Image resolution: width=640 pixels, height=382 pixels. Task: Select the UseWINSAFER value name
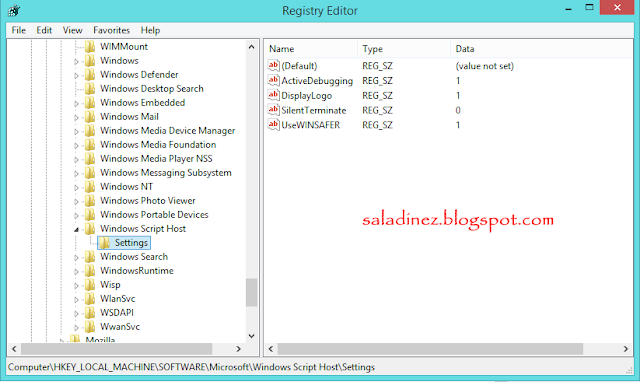311,125
